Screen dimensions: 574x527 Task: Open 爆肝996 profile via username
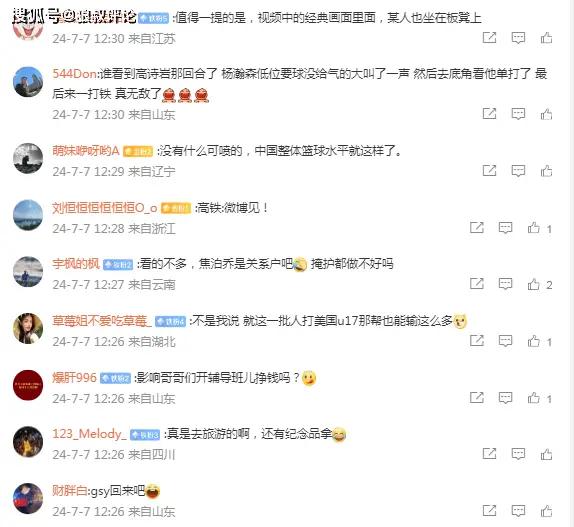pyautogui.click(x=74, y=377)
